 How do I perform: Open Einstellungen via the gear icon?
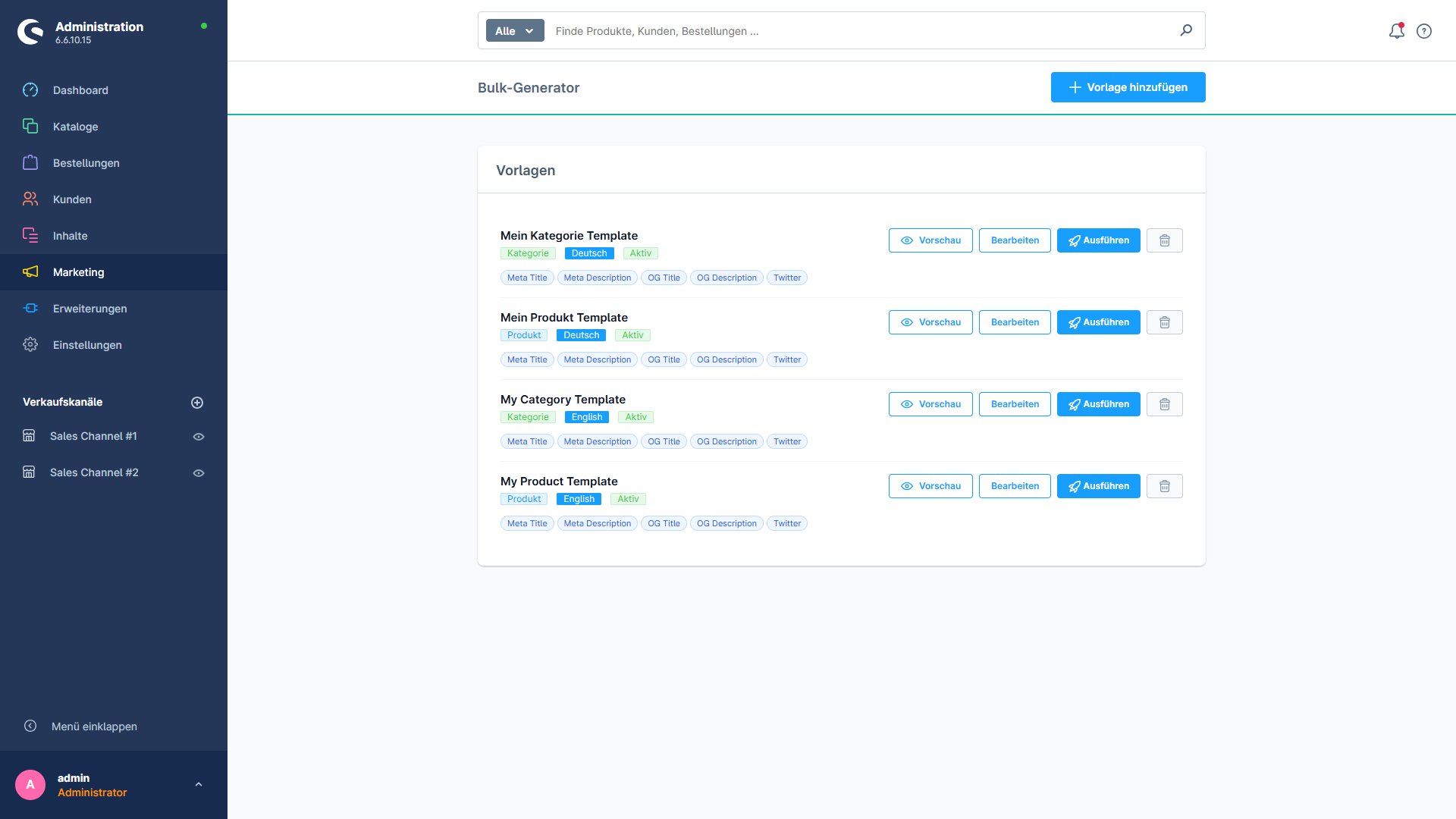point(30,344)
